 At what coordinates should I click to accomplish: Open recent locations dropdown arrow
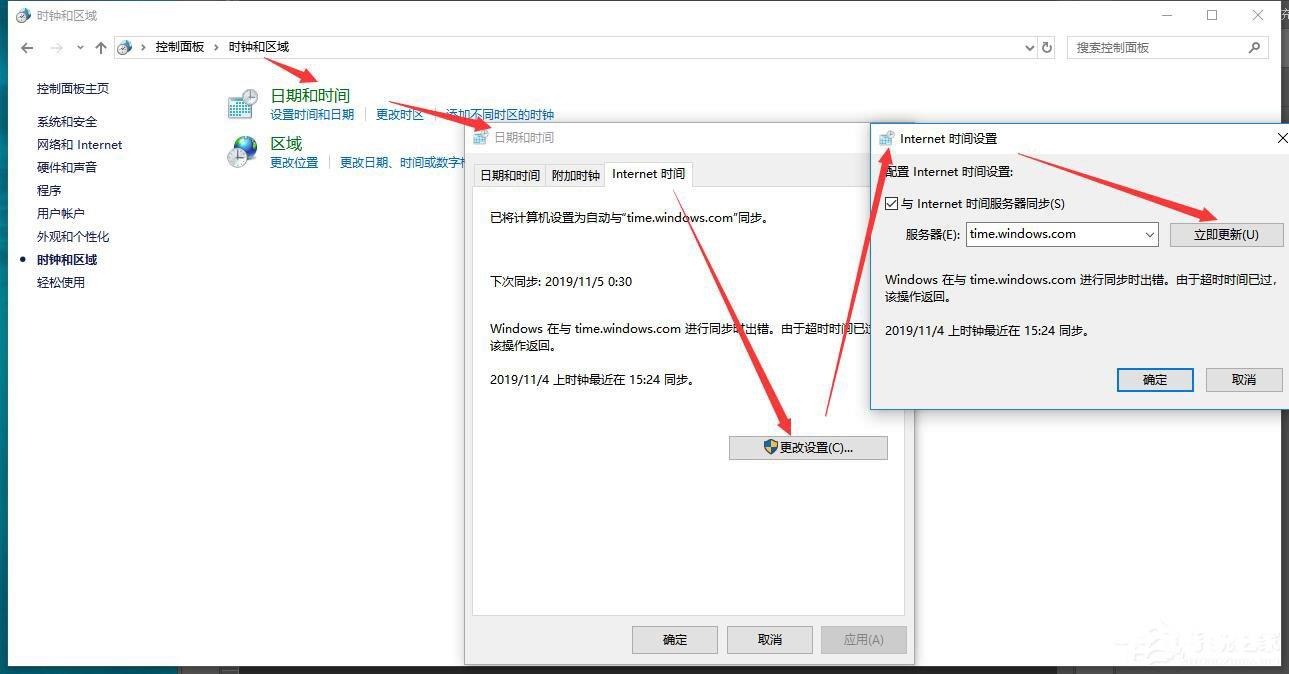click(80, 47)
